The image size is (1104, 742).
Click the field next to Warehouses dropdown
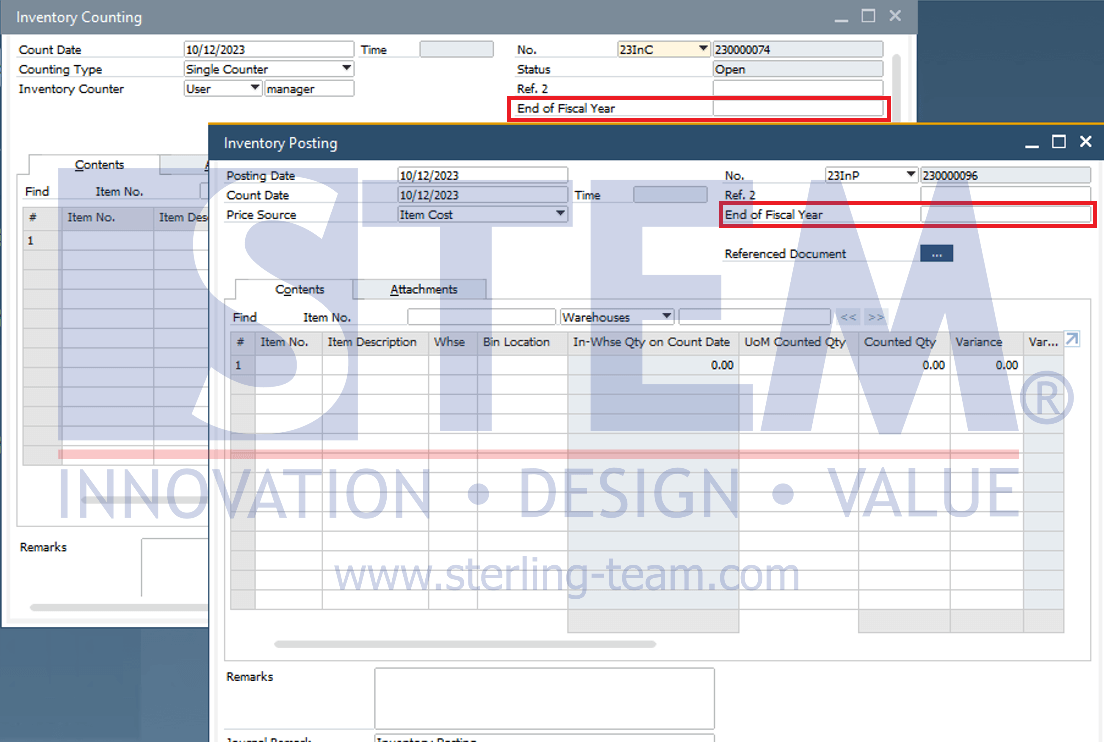click(x=755, y=317)
